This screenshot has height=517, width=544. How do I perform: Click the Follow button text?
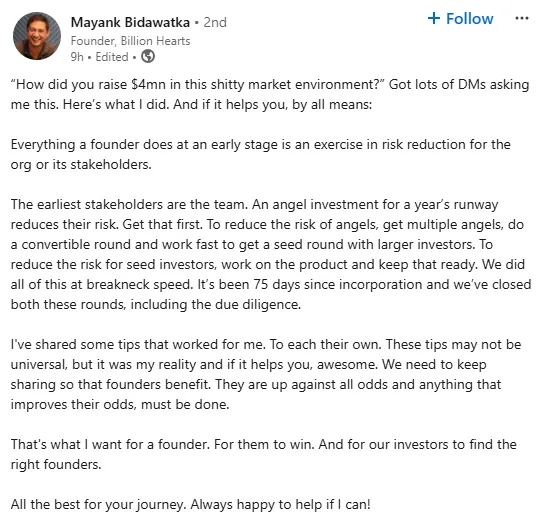click(x=469, y=19)
